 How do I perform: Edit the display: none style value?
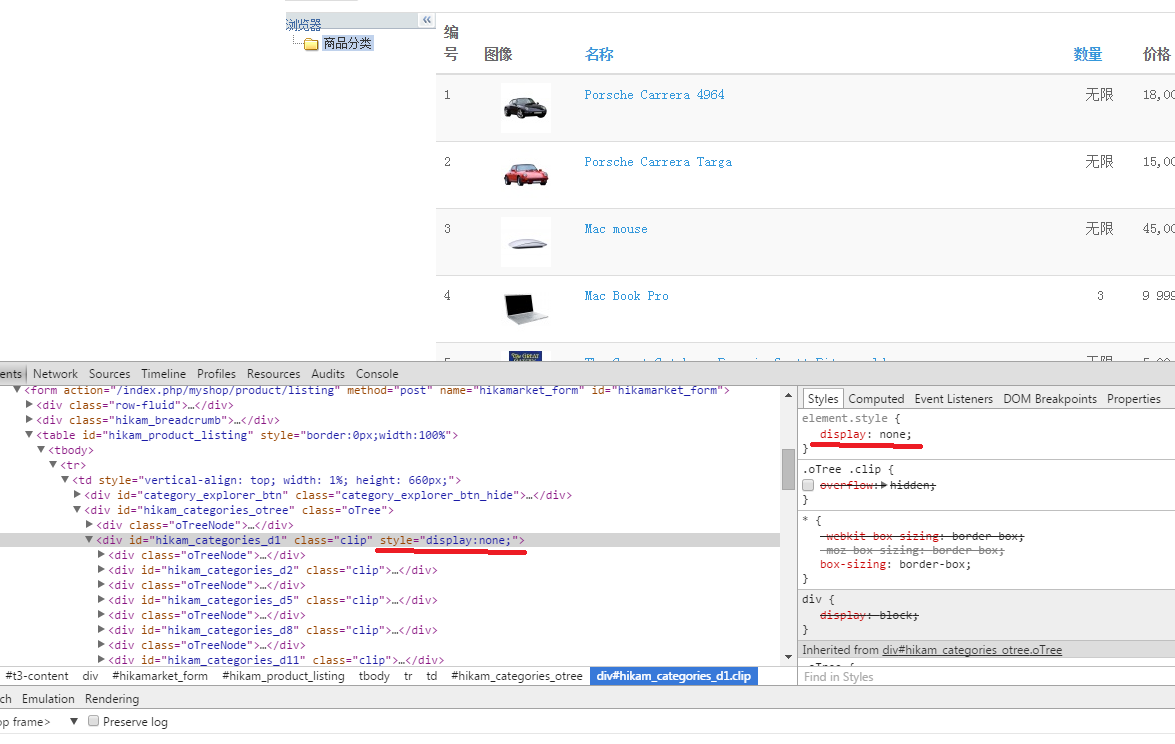(x=895, y=435)
